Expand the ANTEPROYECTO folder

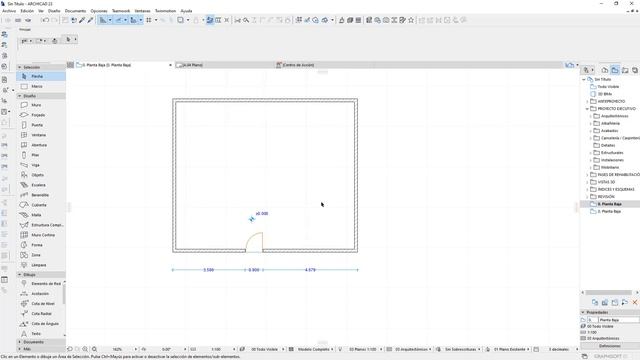[587, 101]
